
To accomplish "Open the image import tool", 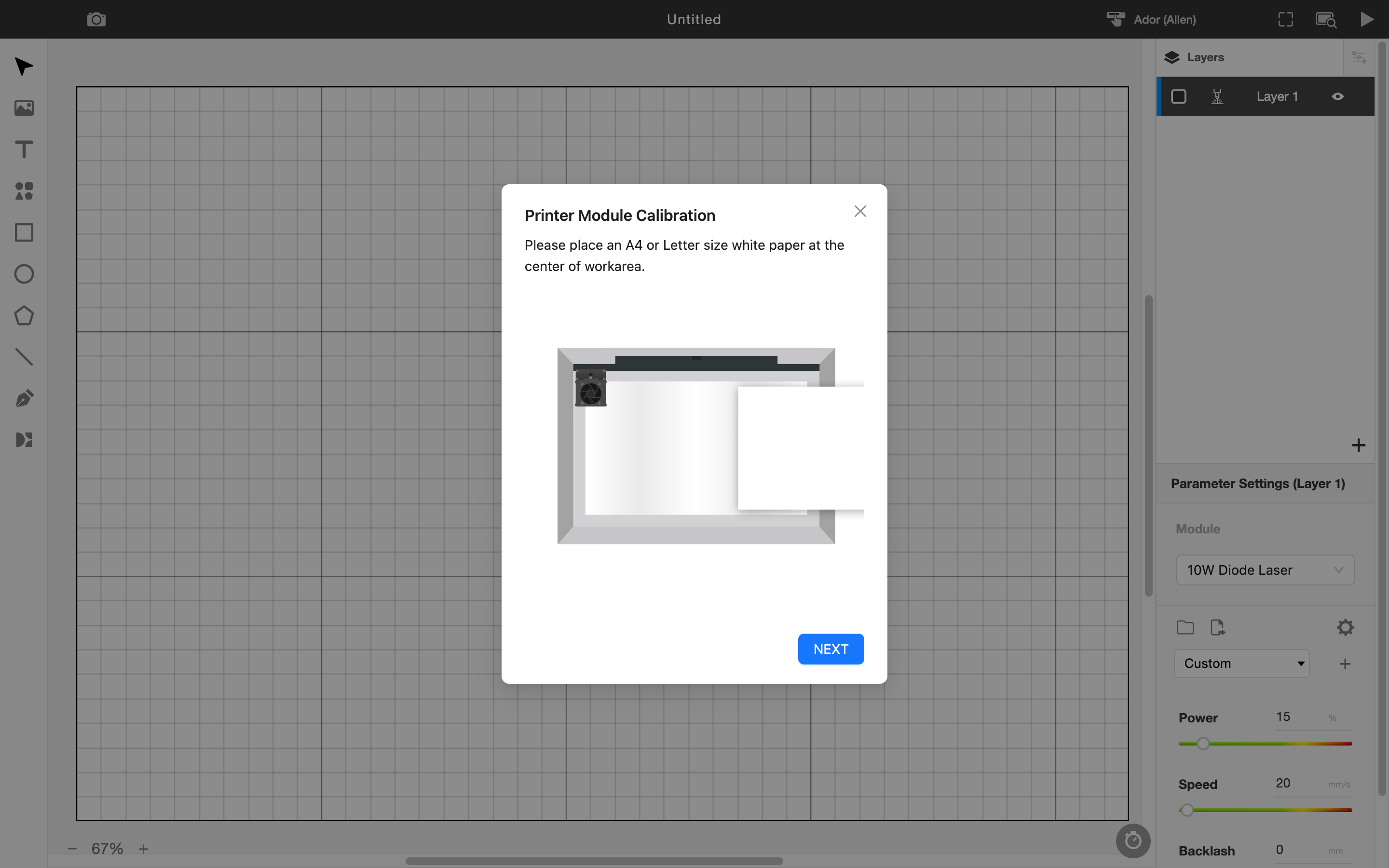I will (24, 108).
